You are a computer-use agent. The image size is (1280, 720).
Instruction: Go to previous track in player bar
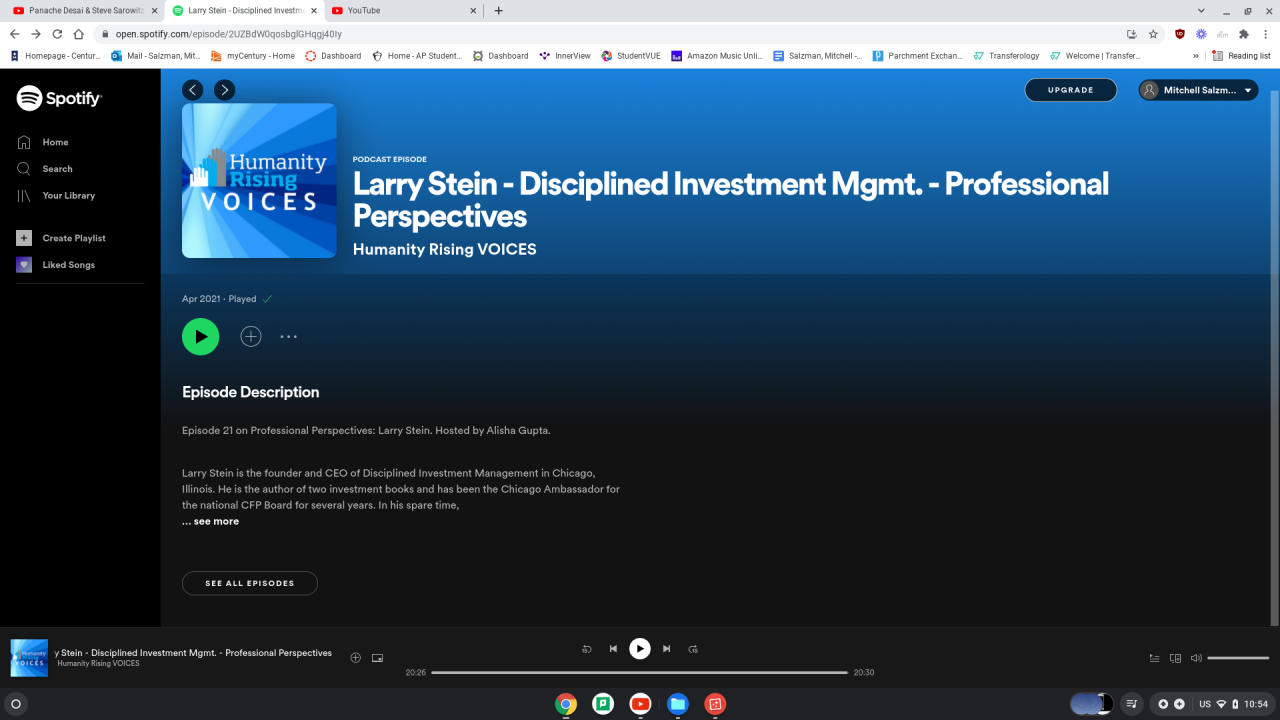coord(613,649)
